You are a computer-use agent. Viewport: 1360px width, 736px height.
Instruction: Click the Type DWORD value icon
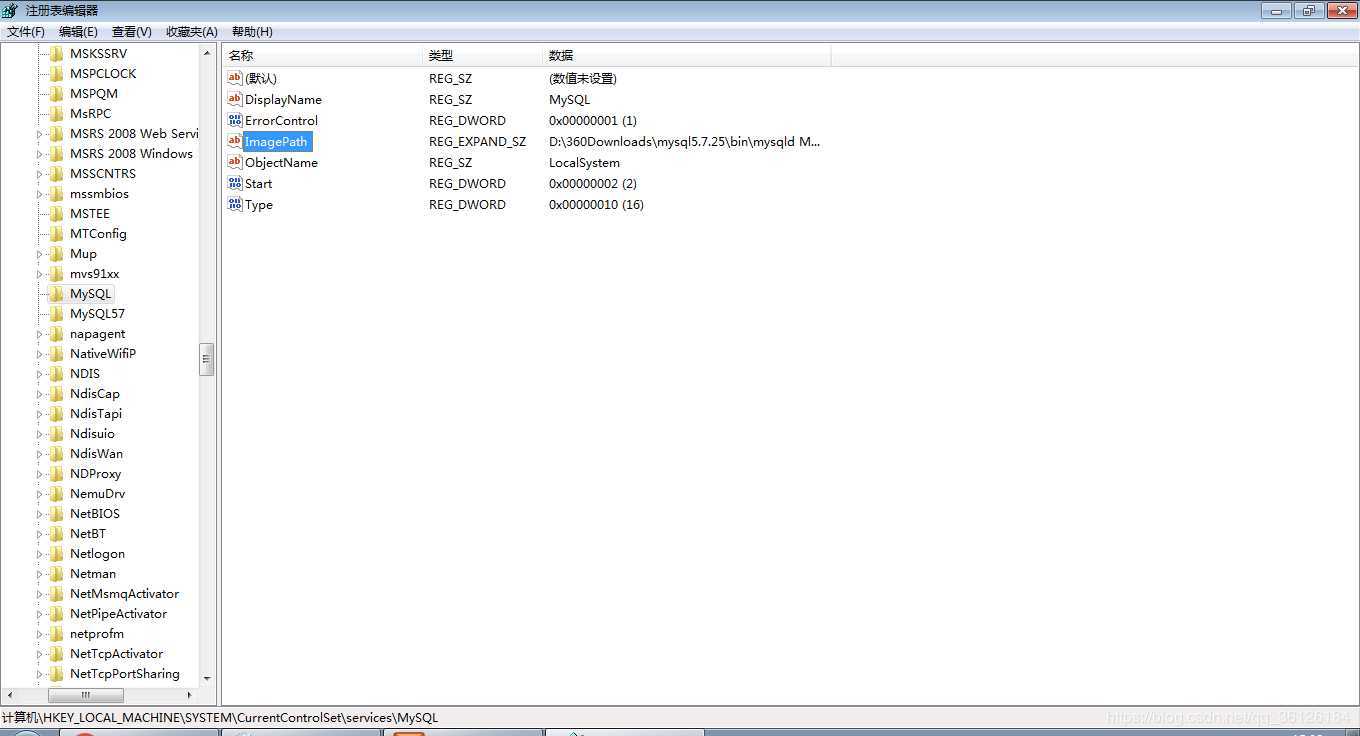235,204
